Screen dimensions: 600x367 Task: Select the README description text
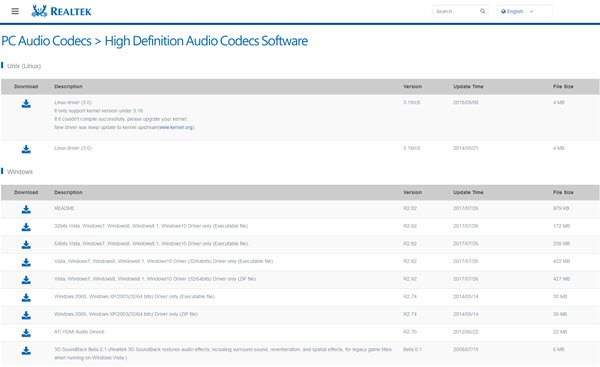pos(64,208)
